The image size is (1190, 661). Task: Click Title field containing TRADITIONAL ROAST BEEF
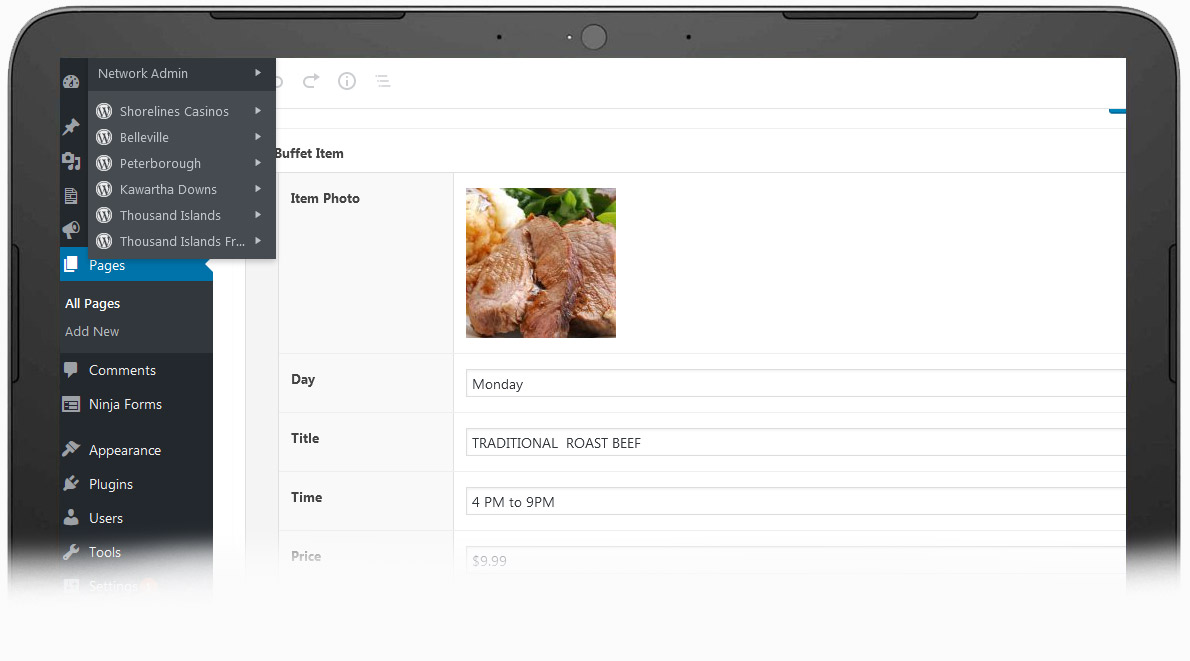(795, 442)
